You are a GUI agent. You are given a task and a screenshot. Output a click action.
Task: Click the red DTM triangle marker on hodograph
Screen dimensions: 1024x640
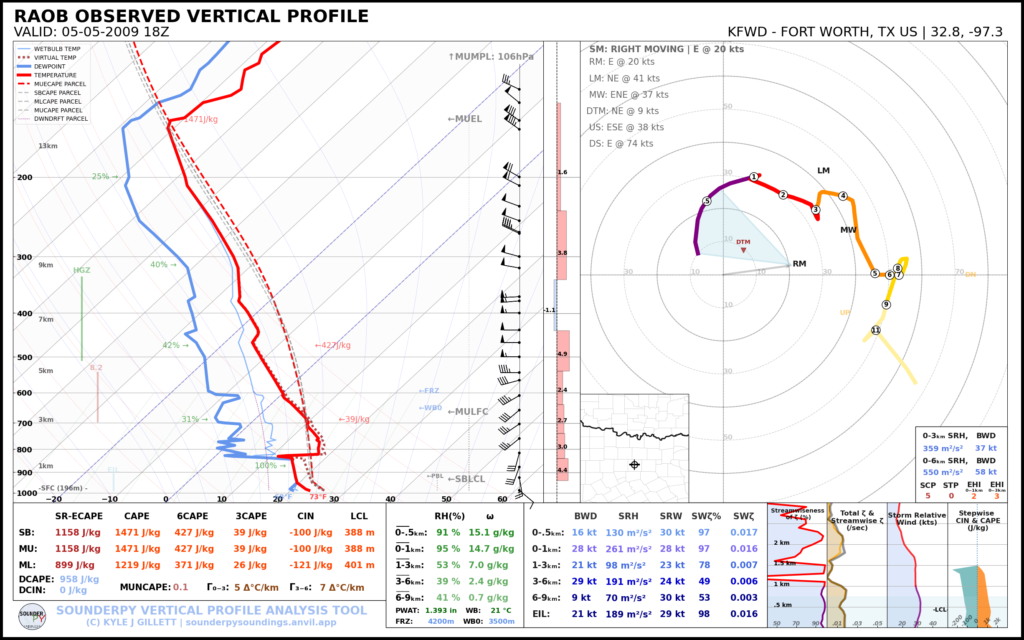743,249
